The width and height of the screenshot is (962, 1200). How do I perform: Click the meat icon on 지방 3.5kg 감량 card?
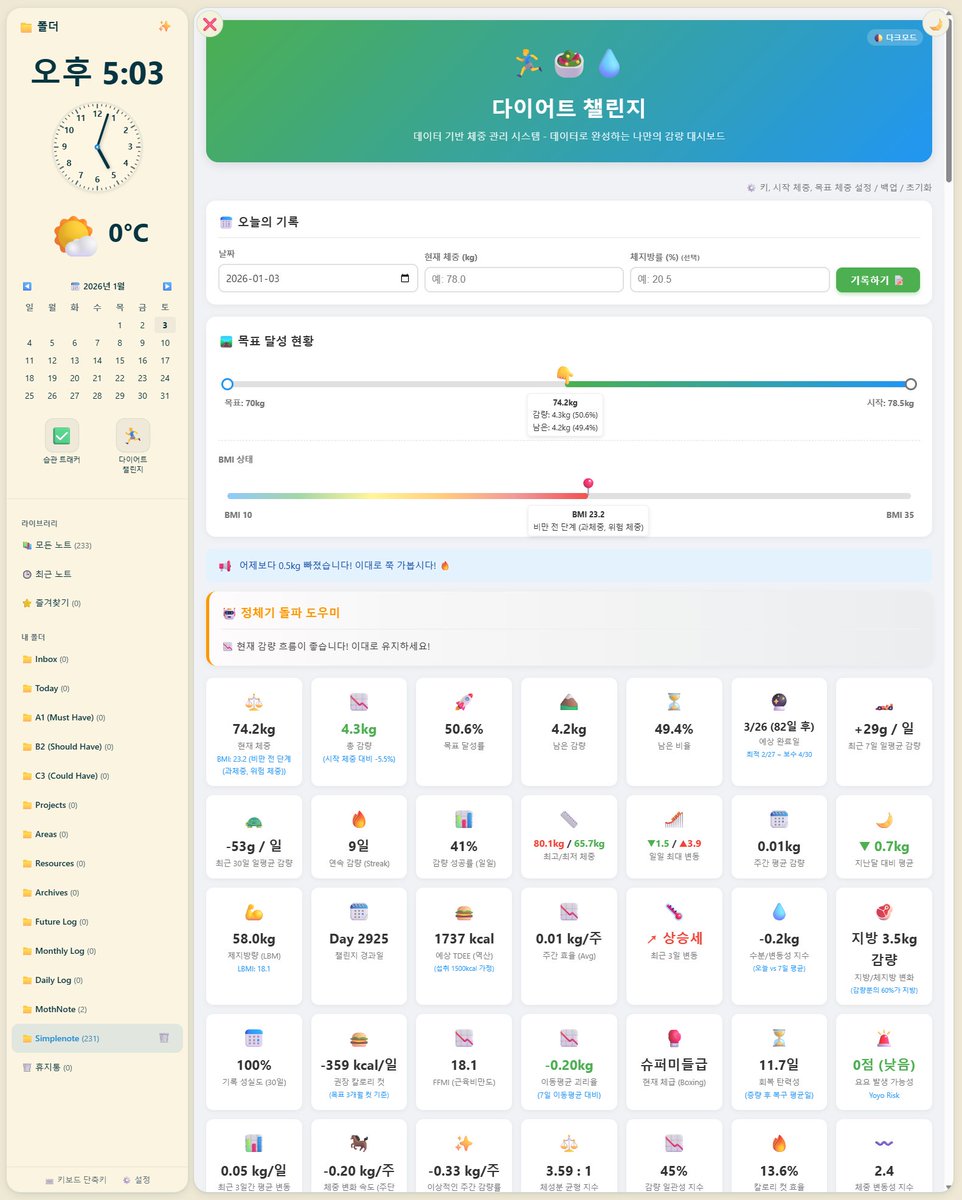884,912
